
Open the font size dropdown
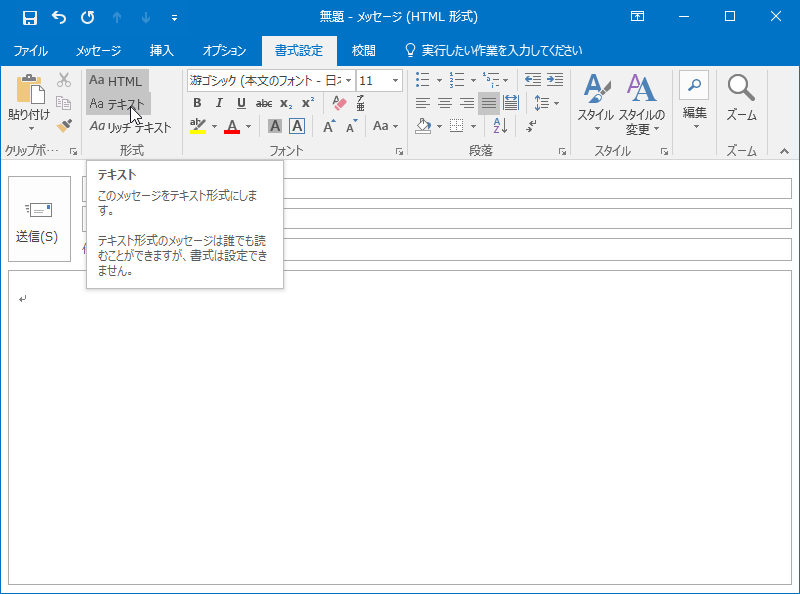click(x=396, y=80)
